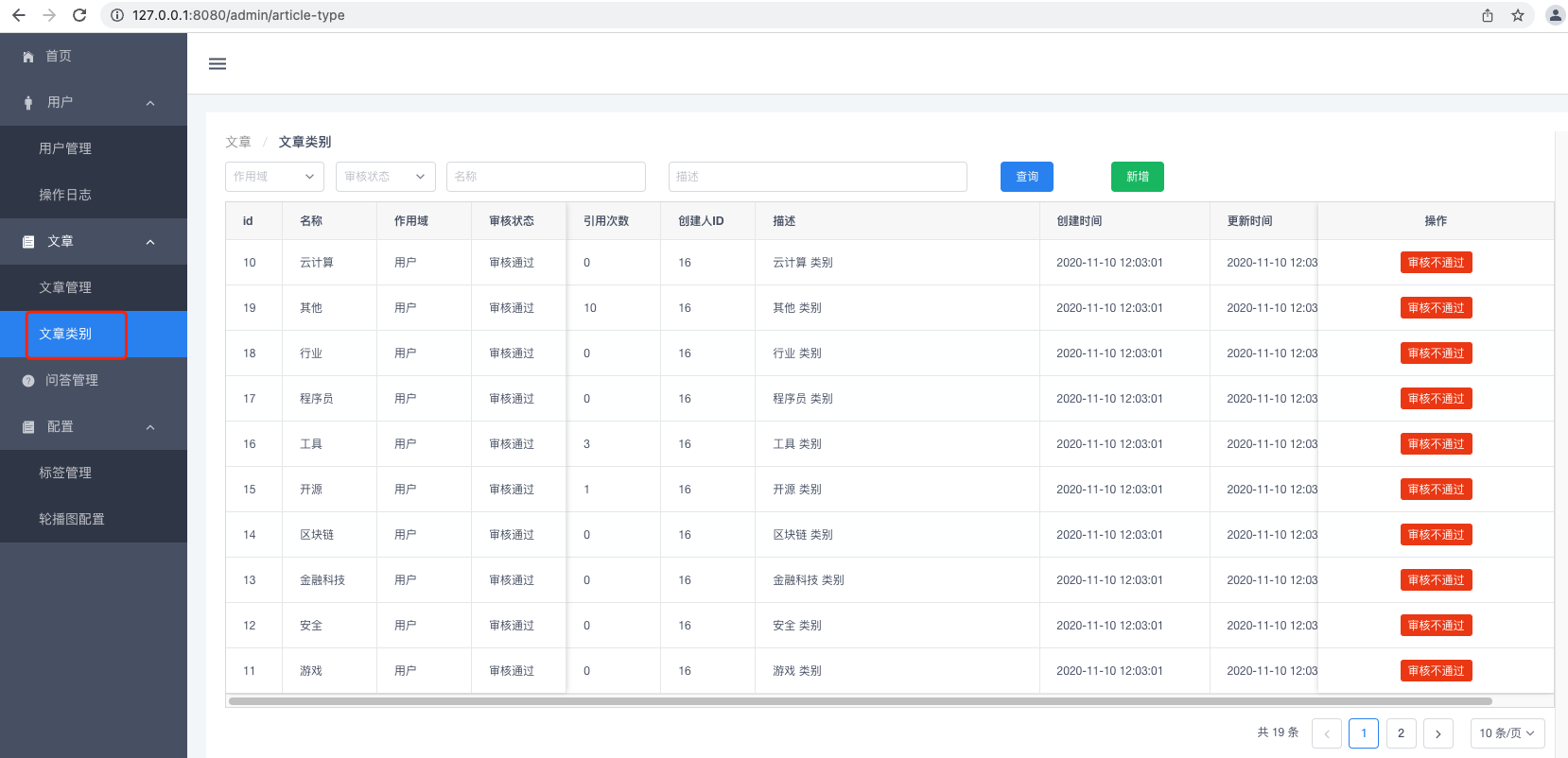1568x758 pixels.
Task: Focus the 描述 search input
Action: coord(818,177)
